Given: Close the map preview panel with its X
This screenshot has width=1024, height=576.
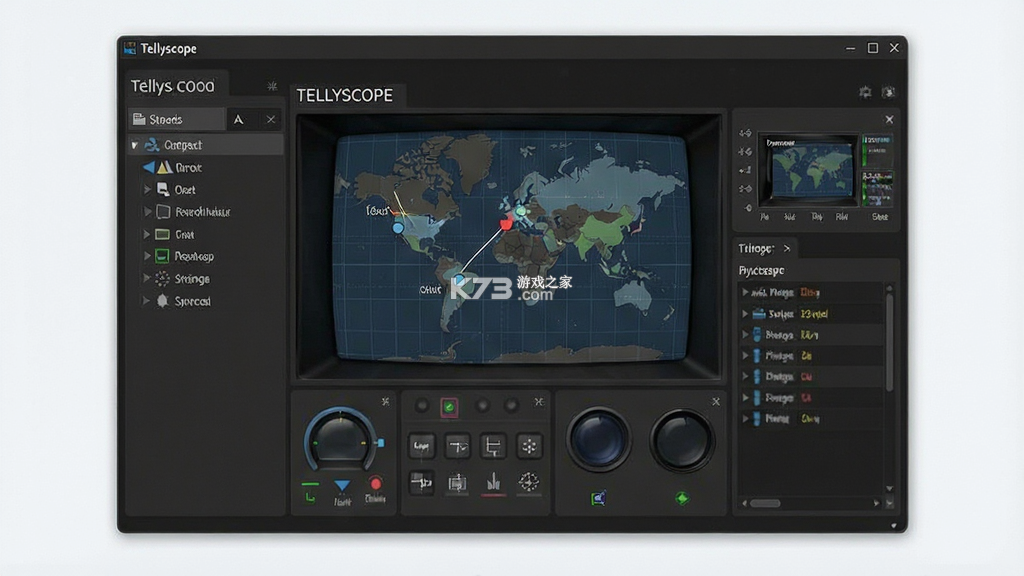Looking at the screenshot, I should (889, 120).
